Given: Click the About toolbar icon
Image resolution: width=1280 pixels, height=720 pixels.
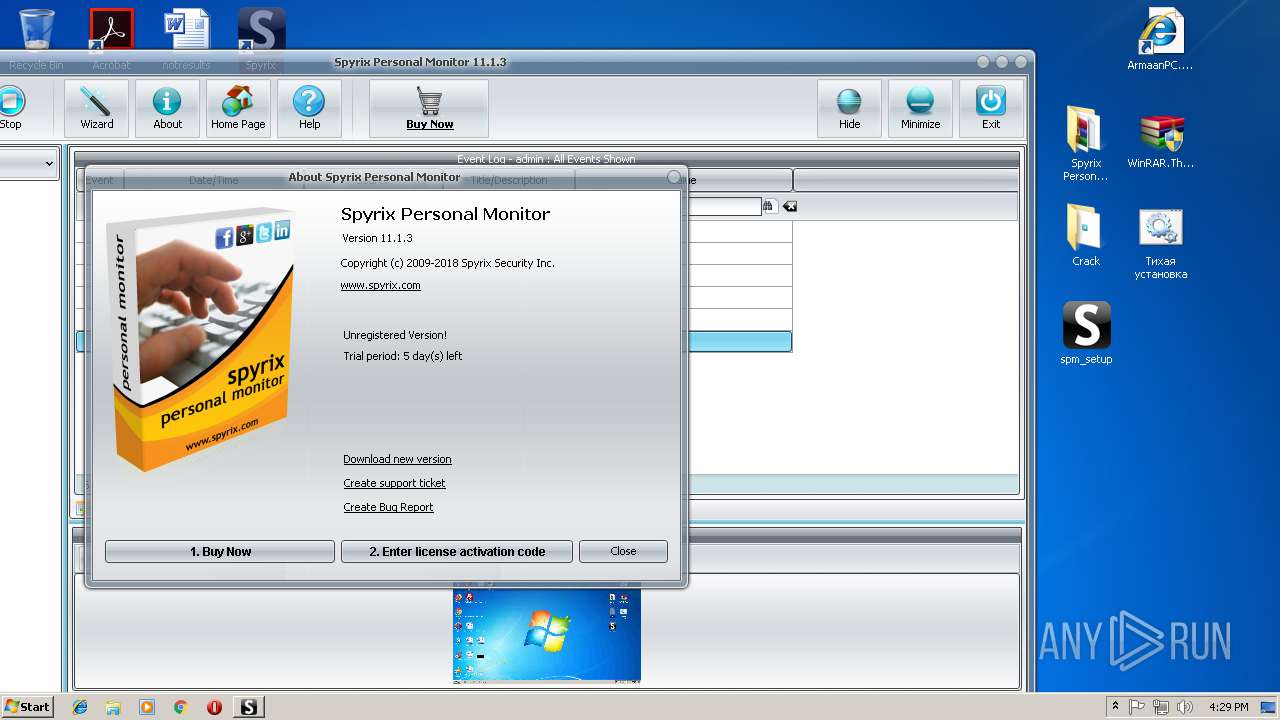Looking at the screenshot, I should click(167, 108).
